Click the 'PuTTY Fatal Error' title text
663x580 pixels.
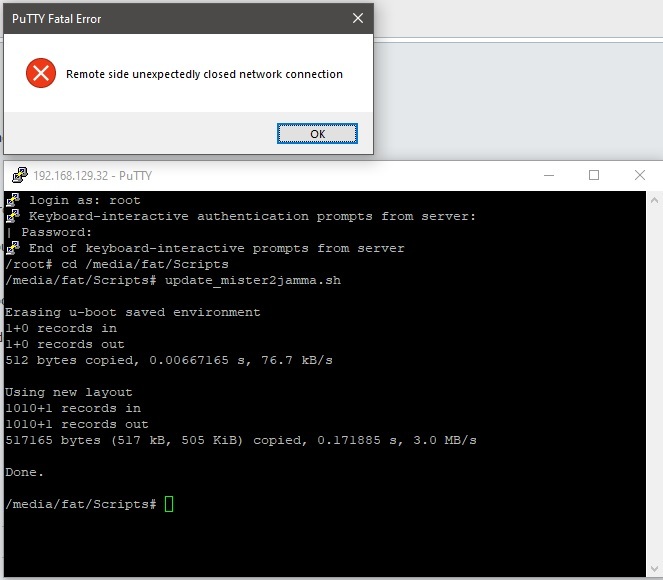point(56,19)
